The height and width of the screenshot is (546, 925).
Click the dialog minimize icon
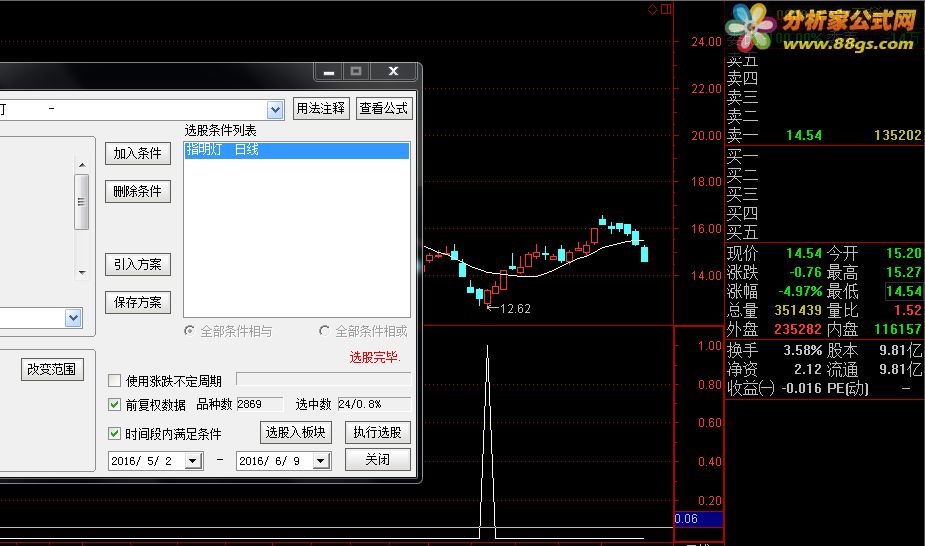point(329,72)
